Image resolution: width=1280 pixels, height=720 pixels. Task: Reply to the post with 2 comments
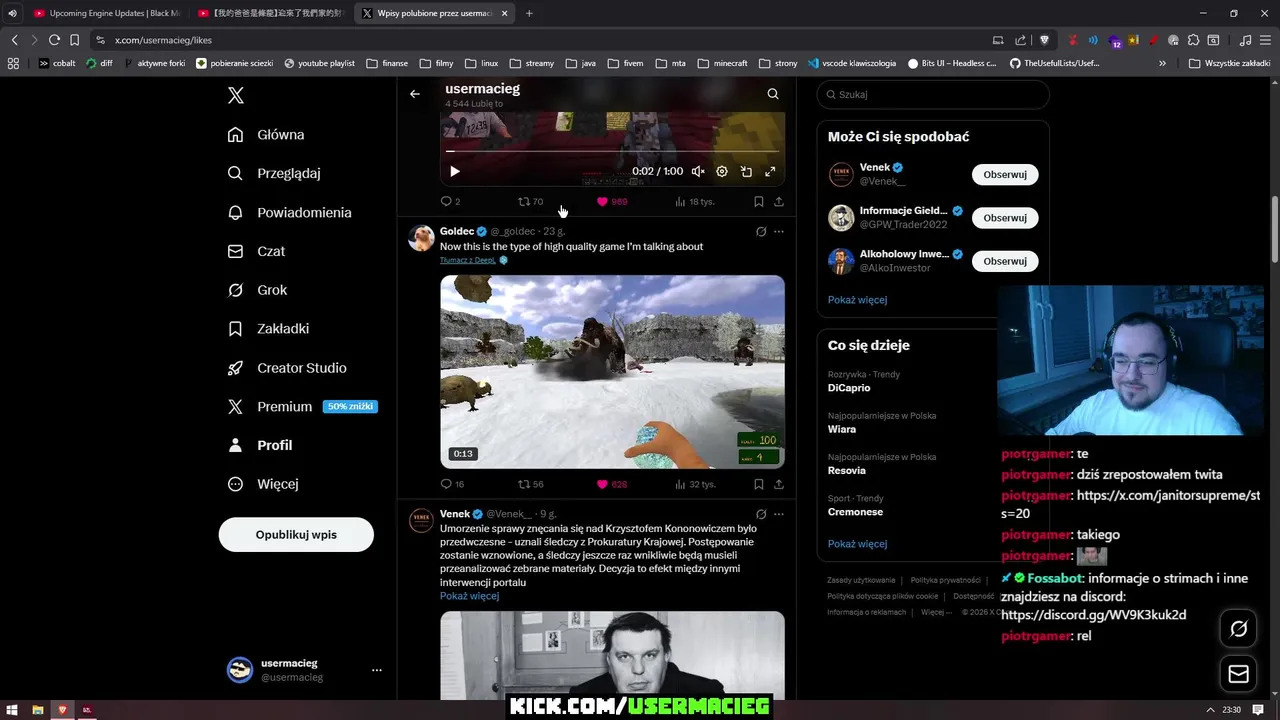[x=451, y=201]
